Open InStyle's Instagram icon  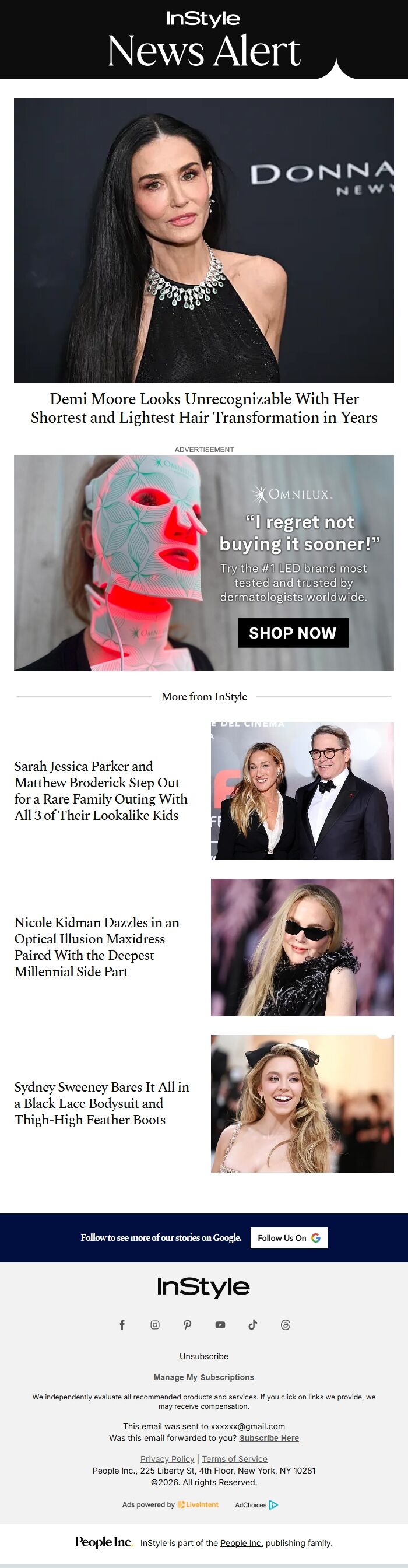155,1325
